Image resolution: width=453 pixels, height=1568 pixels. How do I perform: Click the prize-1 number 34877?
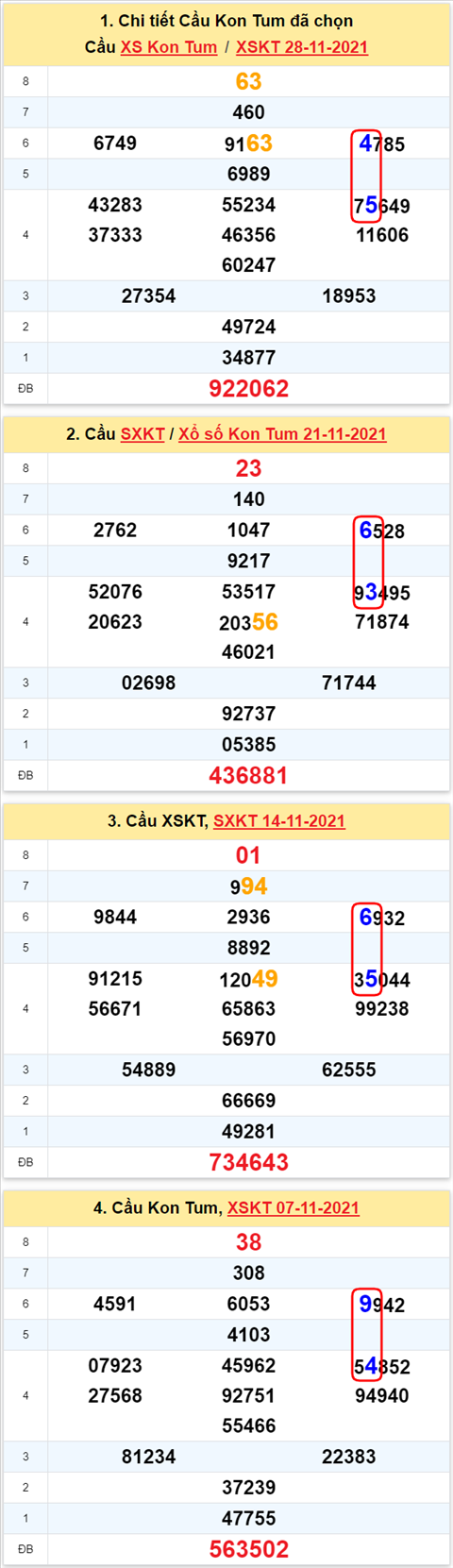pos(249,358)
